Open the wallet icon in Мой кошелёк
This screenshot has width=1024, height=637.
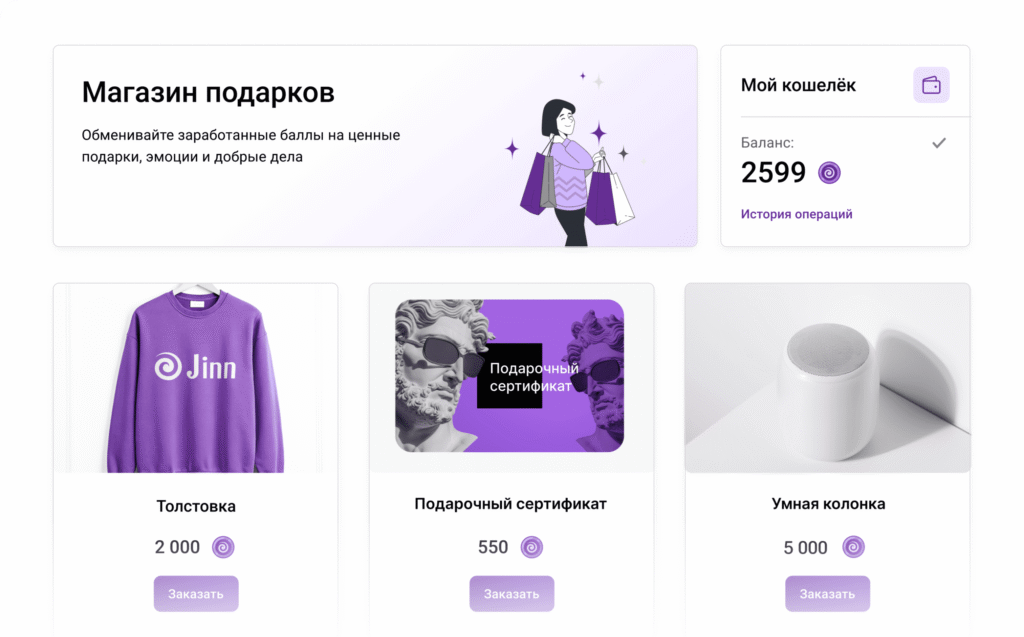click(931, 85)
